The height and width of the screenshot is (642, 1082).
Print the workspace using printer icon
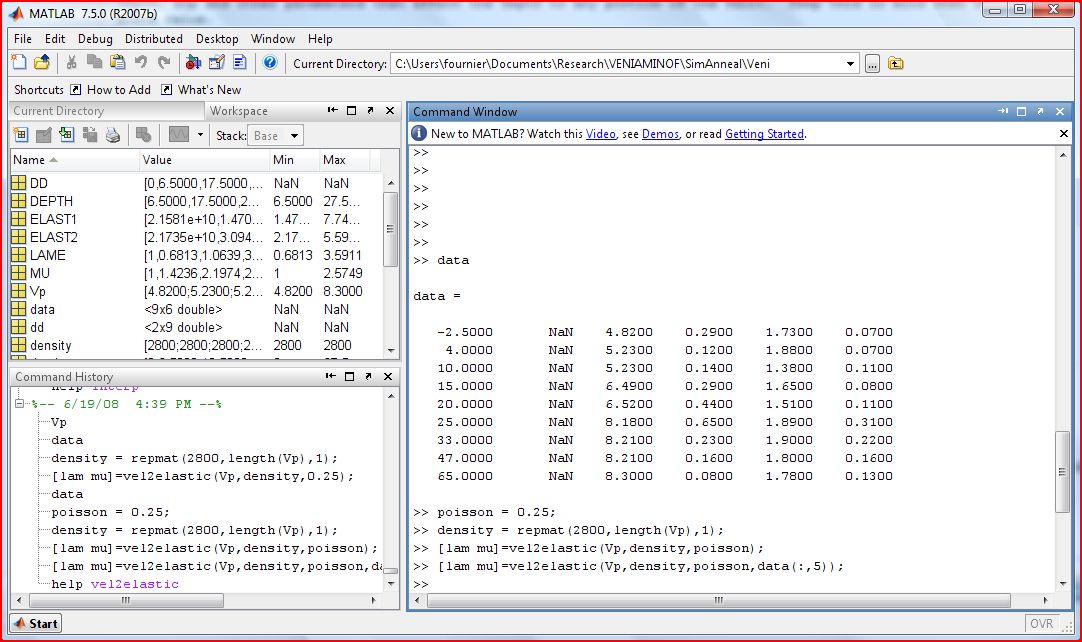click(x=113, y=135)
